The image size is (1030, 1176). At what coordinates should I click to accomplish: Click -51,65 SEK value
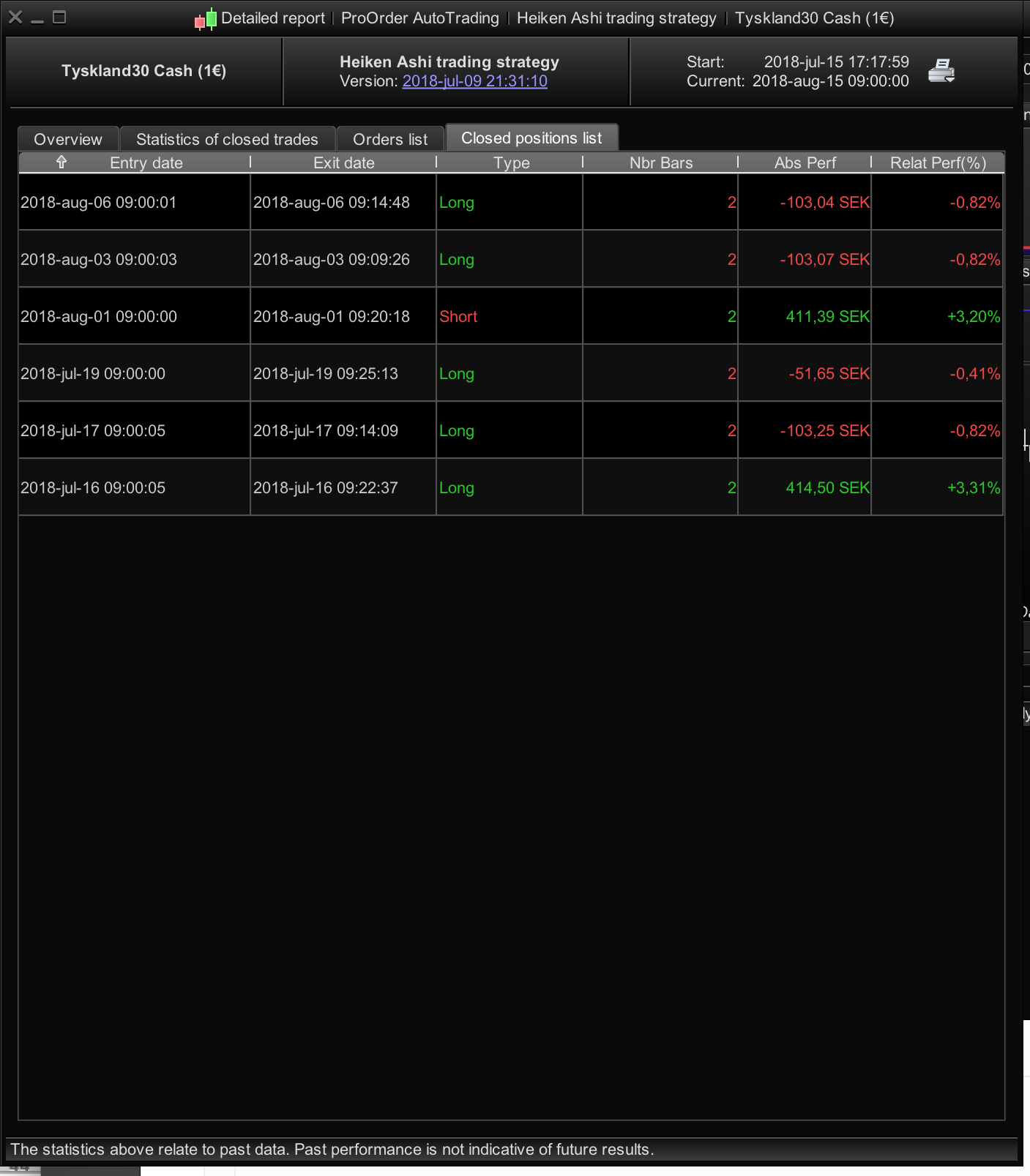[829, 374]
